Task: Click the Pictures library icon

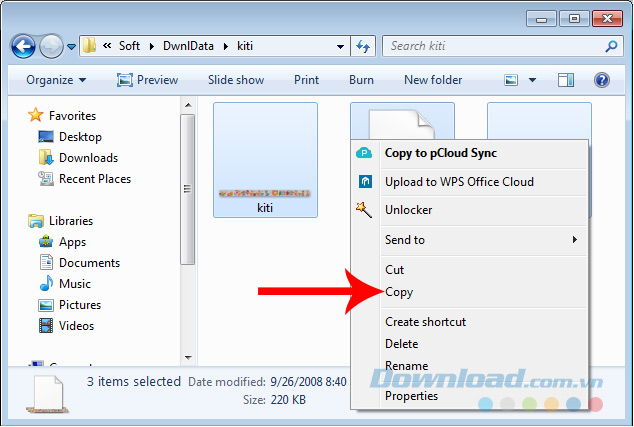Action: point(46,305)
